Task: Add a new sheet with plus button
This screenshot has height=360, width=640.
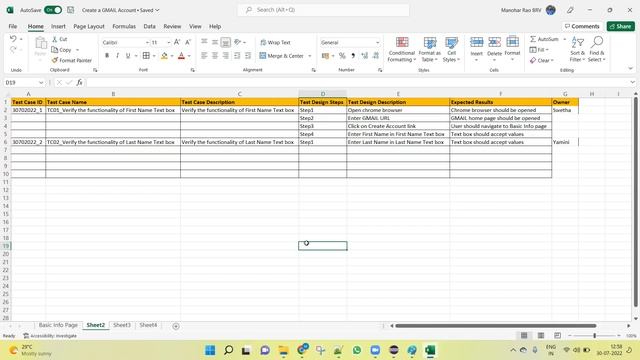Action: 176,326
